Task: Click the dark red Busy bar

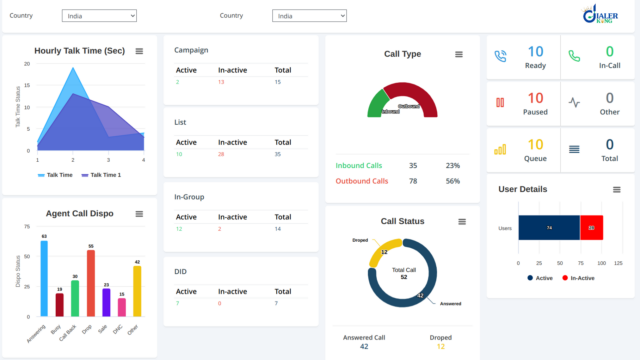Action: [60, 305]
